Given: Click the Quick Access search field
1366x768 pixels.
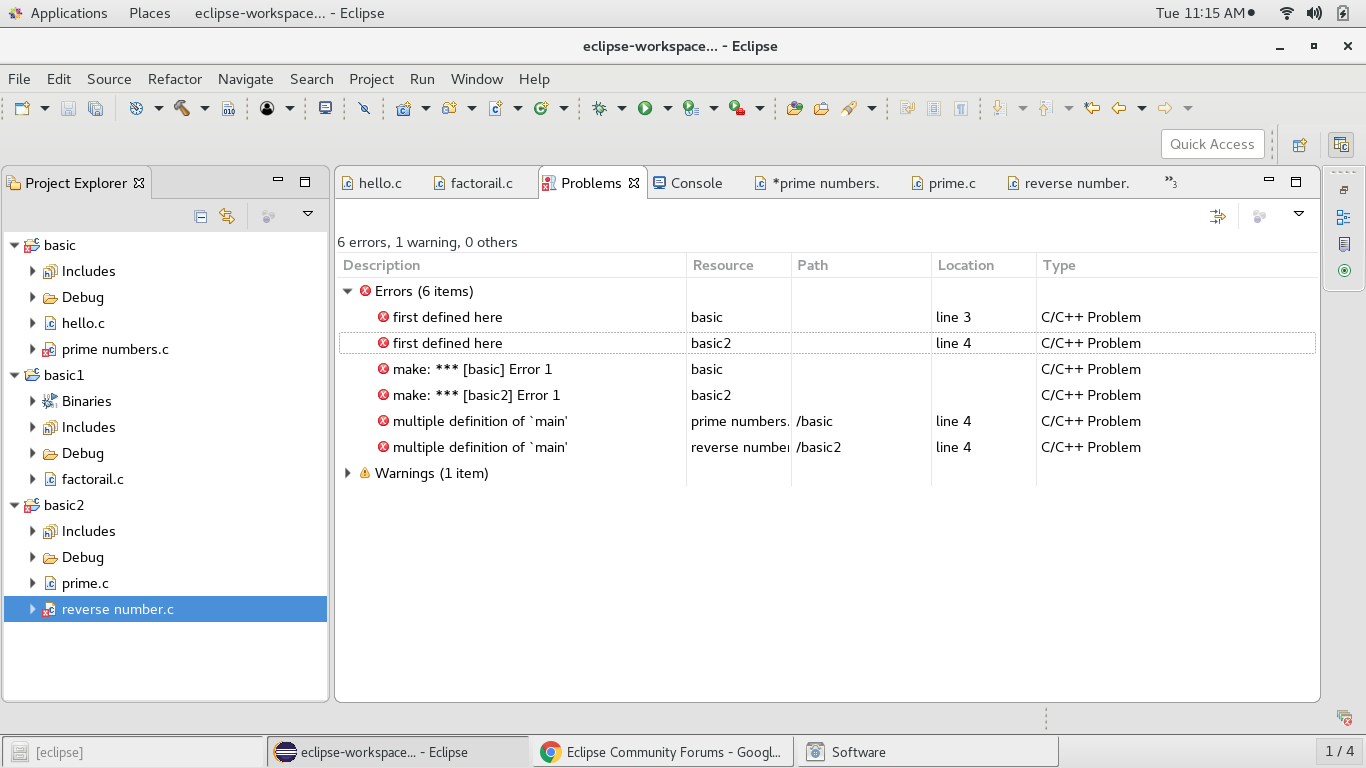Looking at the screenshot, I should 1212,144.
